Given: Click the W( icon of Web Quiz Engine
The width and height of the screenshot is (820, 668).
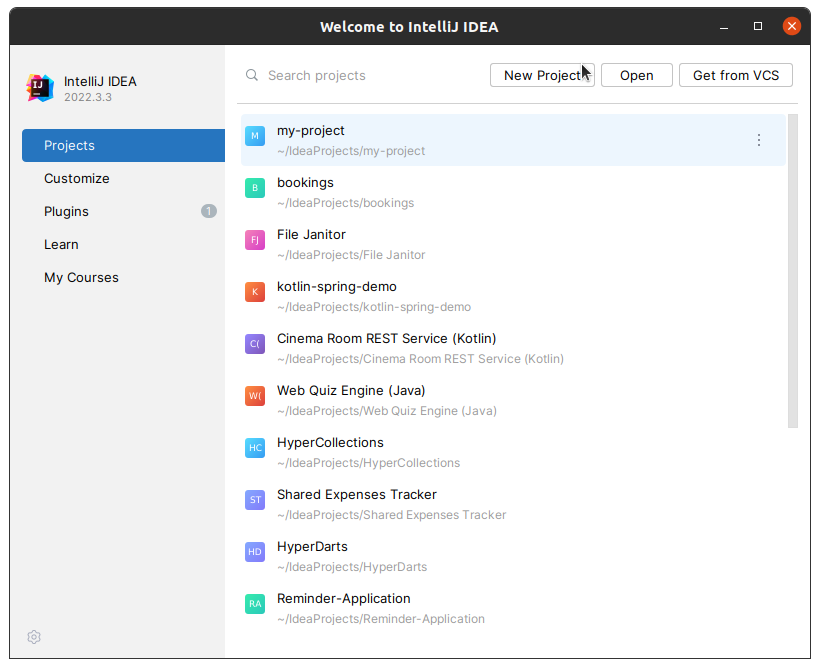Looking at the screenshot, I should 255,396.
